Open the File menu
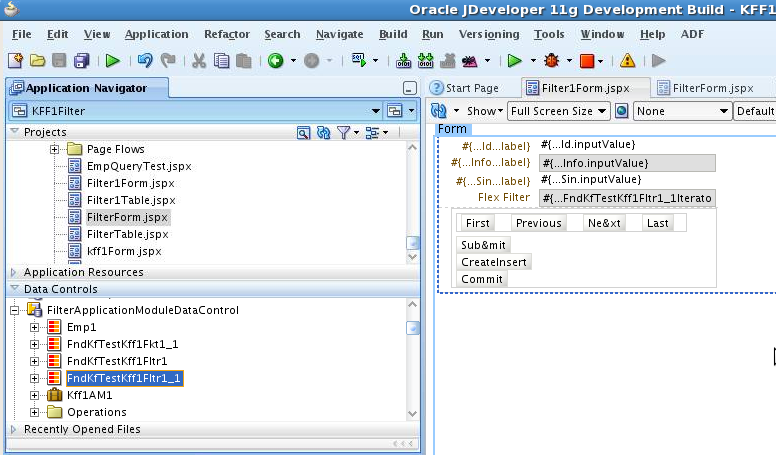Image resolution: width=776 pixels, height=455 pixels. [21, 34]
